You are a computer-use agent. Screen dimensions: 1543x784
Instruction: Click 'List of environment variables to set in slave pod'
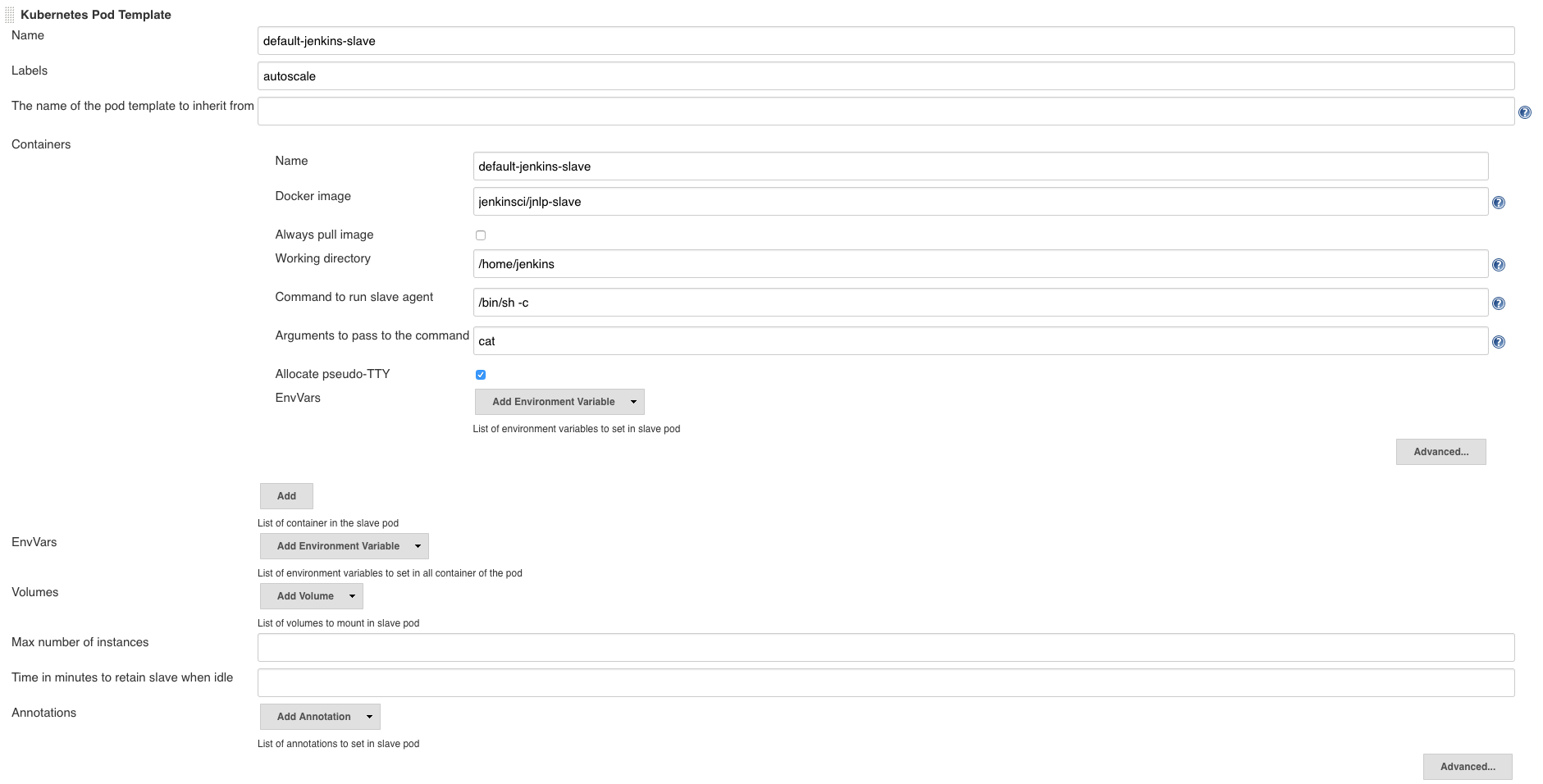pyautogui.click(x=577, y=429)
